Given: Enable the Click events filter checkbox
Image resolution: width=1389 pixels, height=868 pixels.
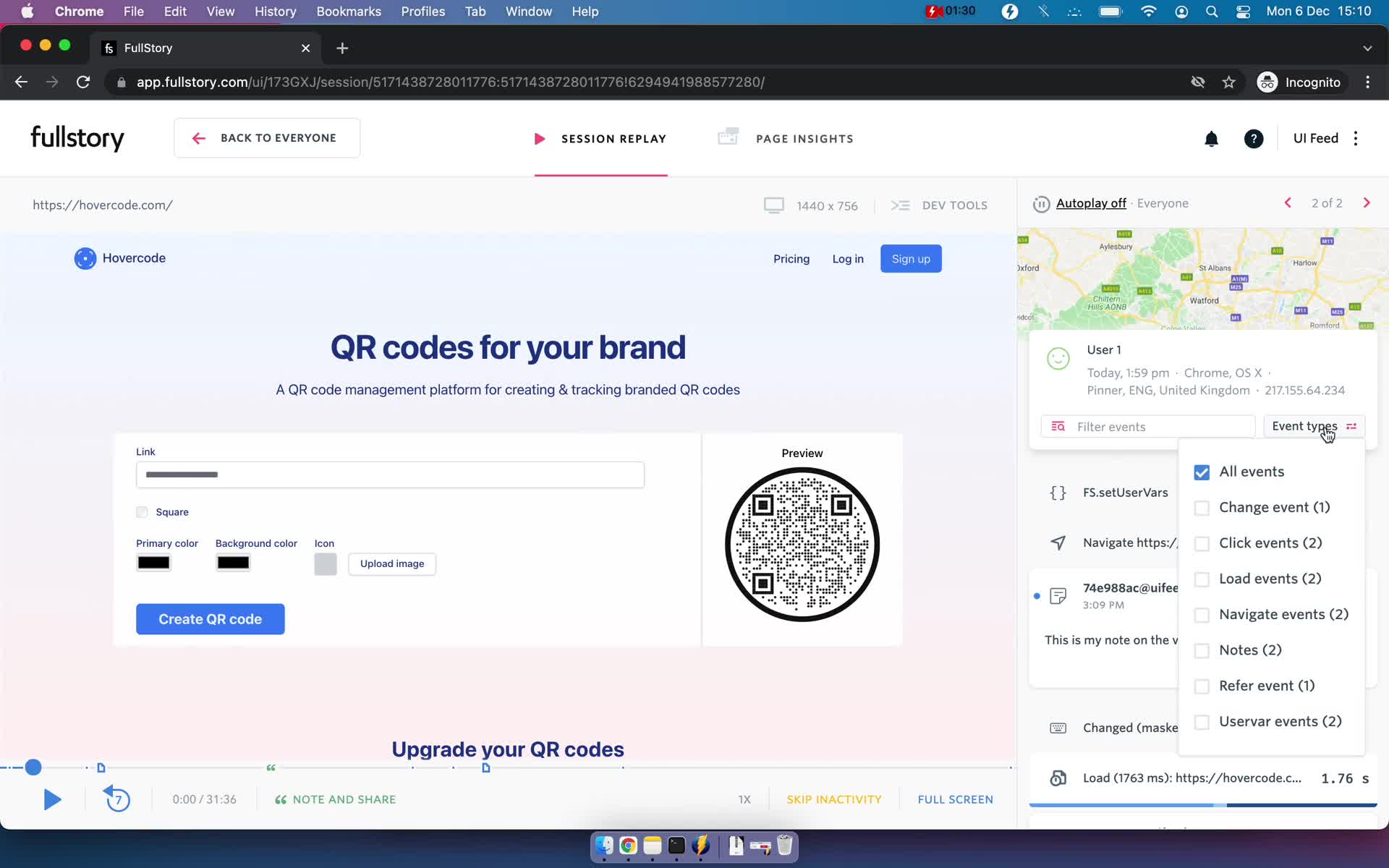Looking at the screenshot, I should pos(1201,542).
